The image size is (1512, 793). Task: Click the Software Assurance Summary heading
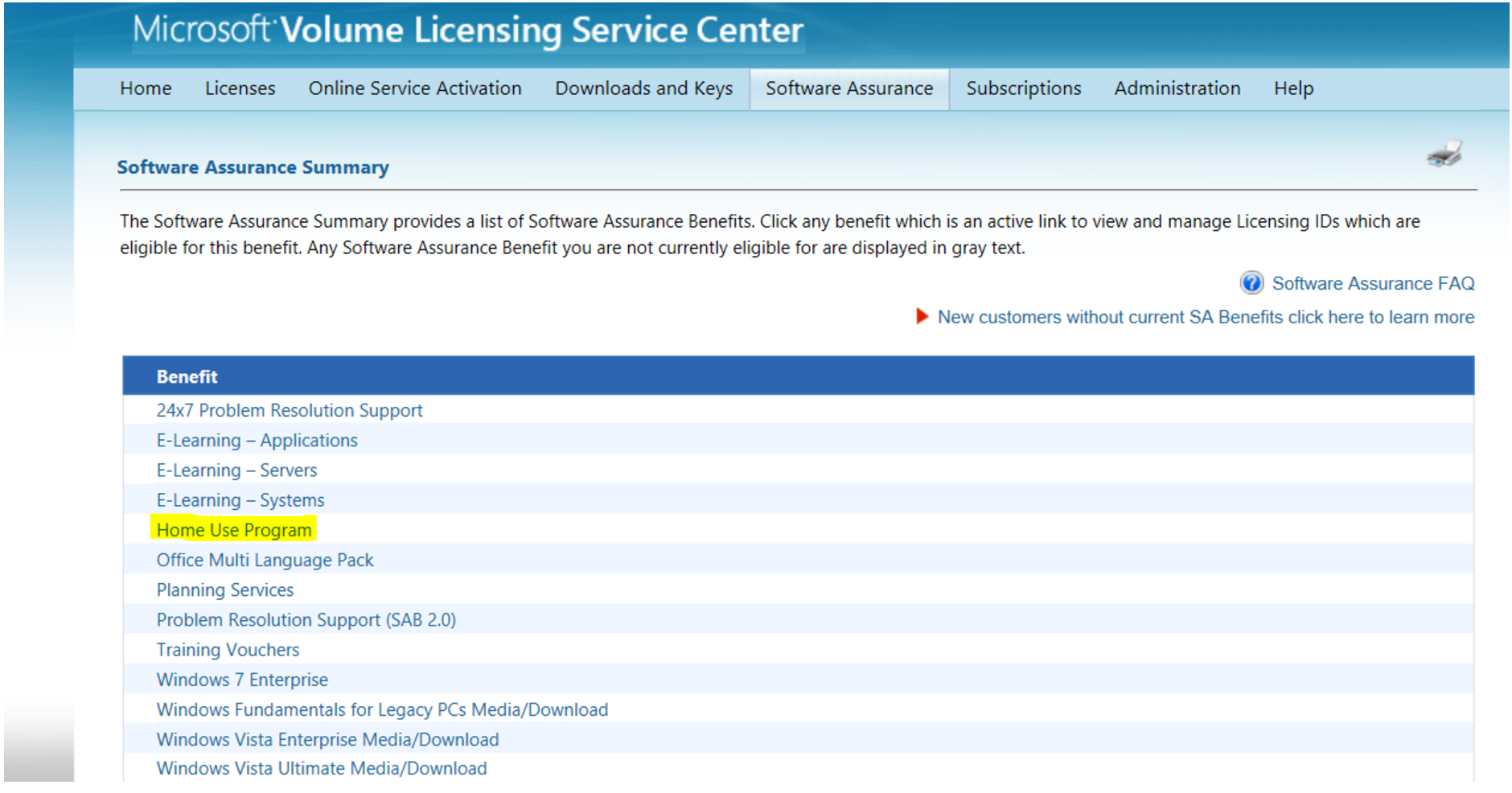coord(253,167)
